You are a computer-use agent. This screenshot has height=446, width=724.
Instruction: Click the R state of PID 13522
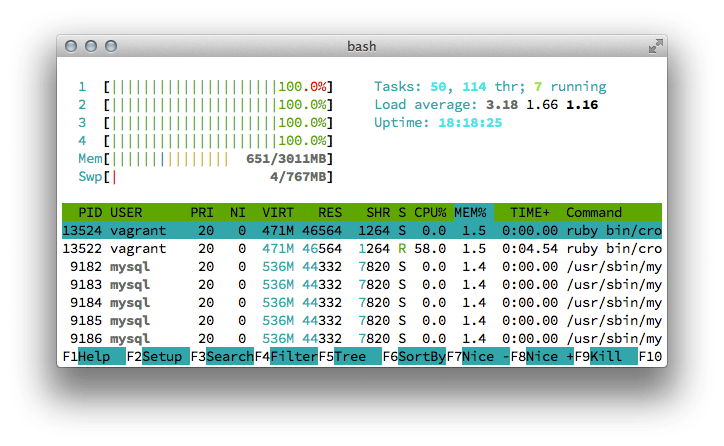click(x=402, y=248)
